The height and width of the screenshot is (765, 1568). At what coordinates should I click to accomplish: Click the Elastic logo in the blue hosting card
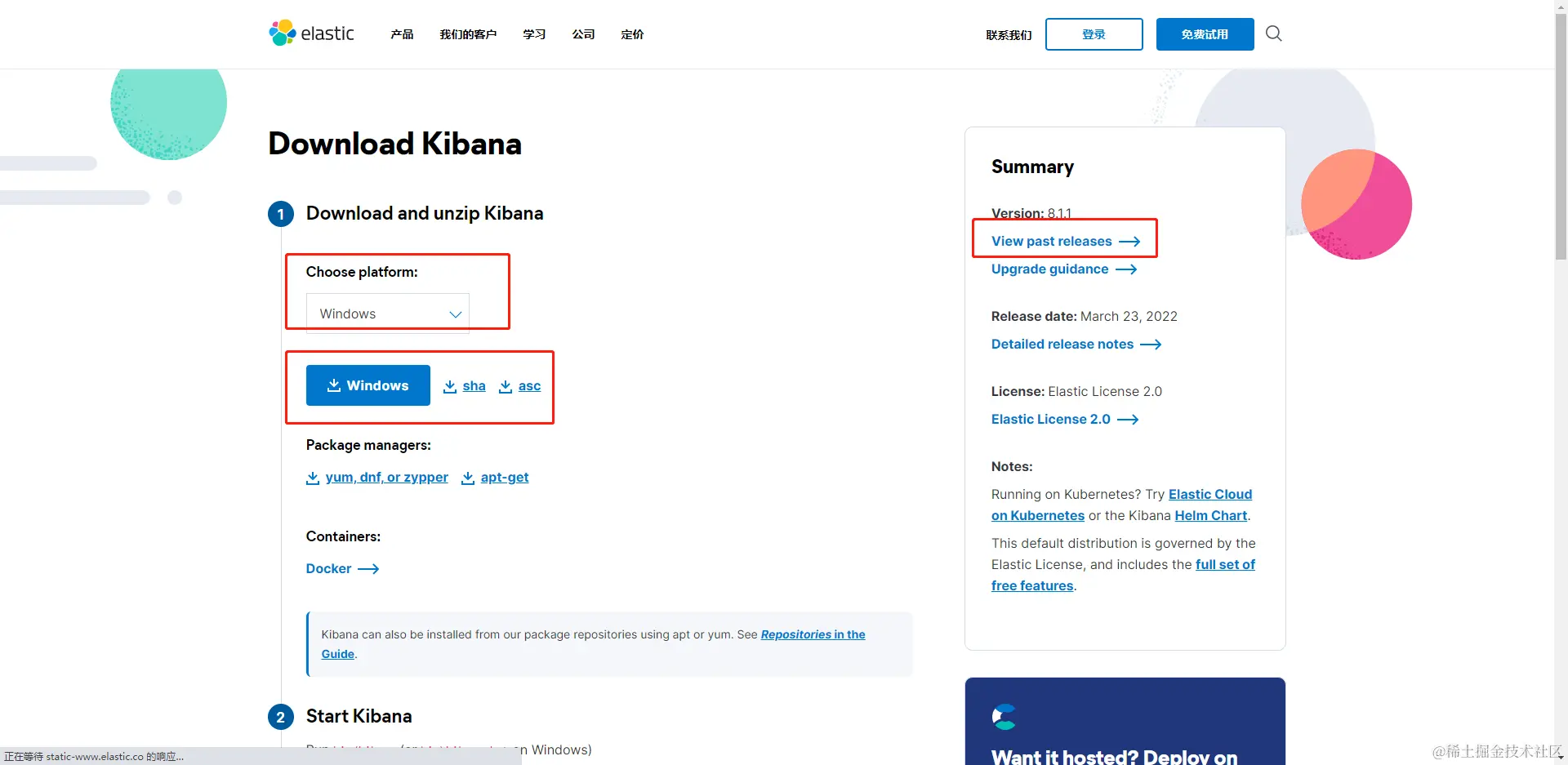[1004, 716]
